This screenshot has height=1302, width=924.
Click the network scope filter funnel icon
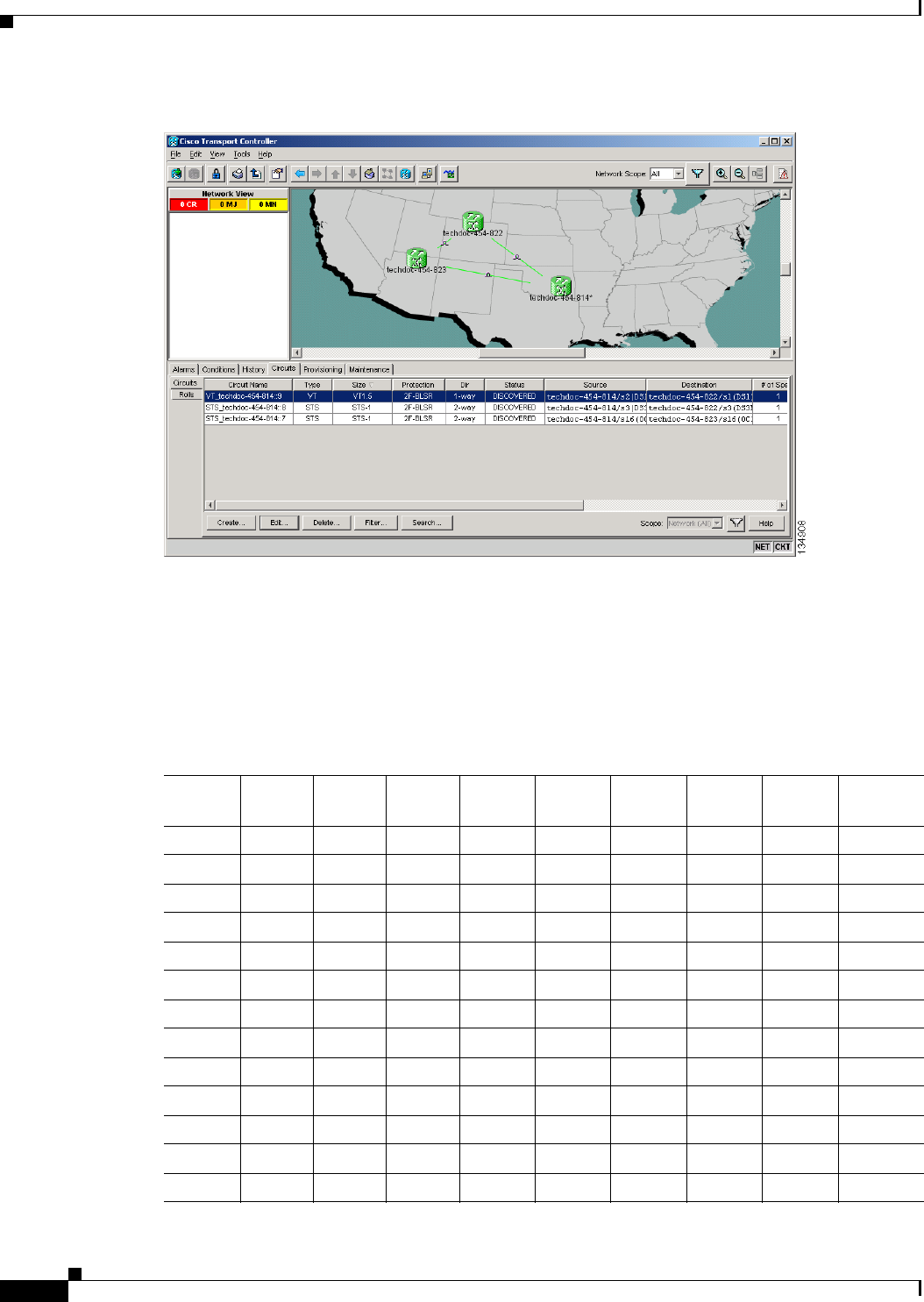(x=697, y=174)
